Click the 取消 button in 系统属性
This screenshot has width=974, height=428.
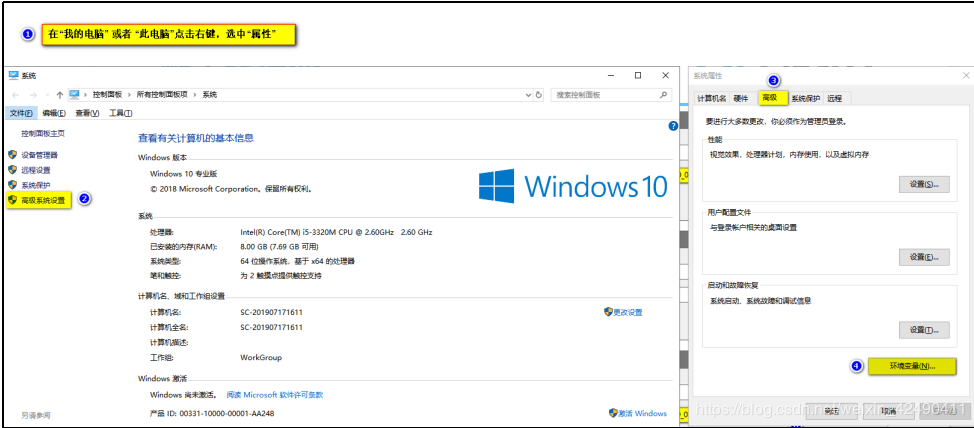click(x=888, y=411)
